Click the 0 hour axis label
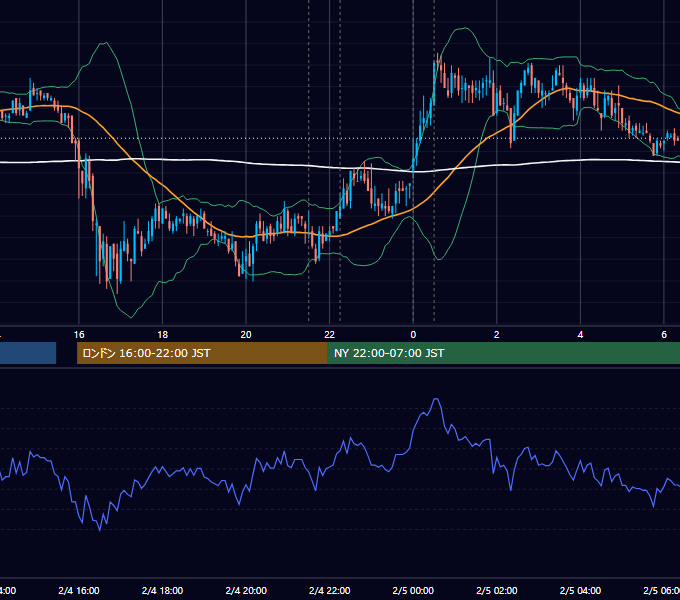 413,335
